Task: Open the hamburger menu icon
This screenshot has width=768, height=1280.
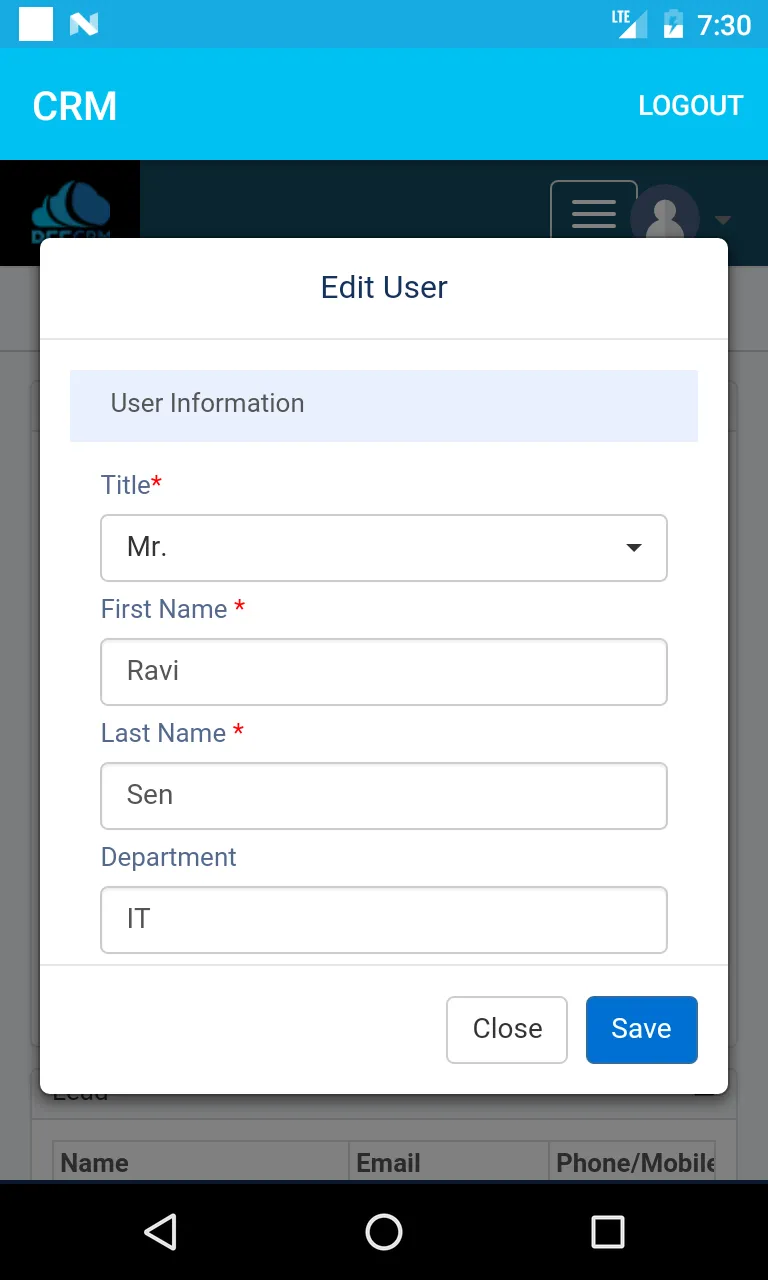Action: tap(594, 212)
